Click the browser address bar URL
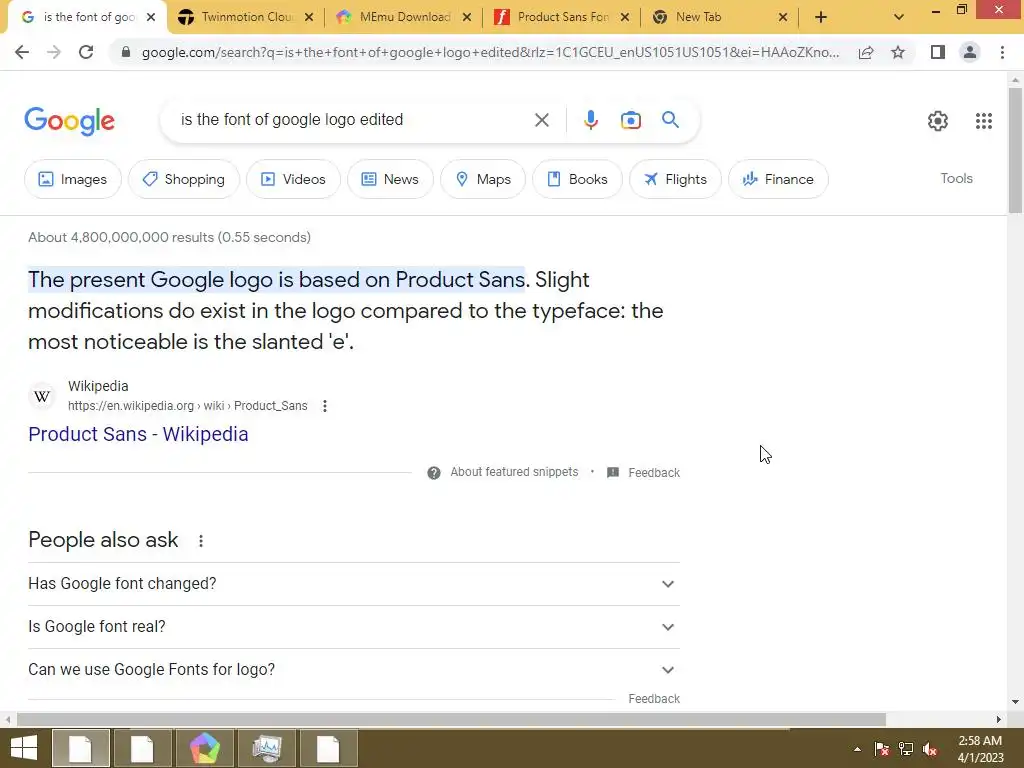The image size is (1024, 768). coord(490,52)
